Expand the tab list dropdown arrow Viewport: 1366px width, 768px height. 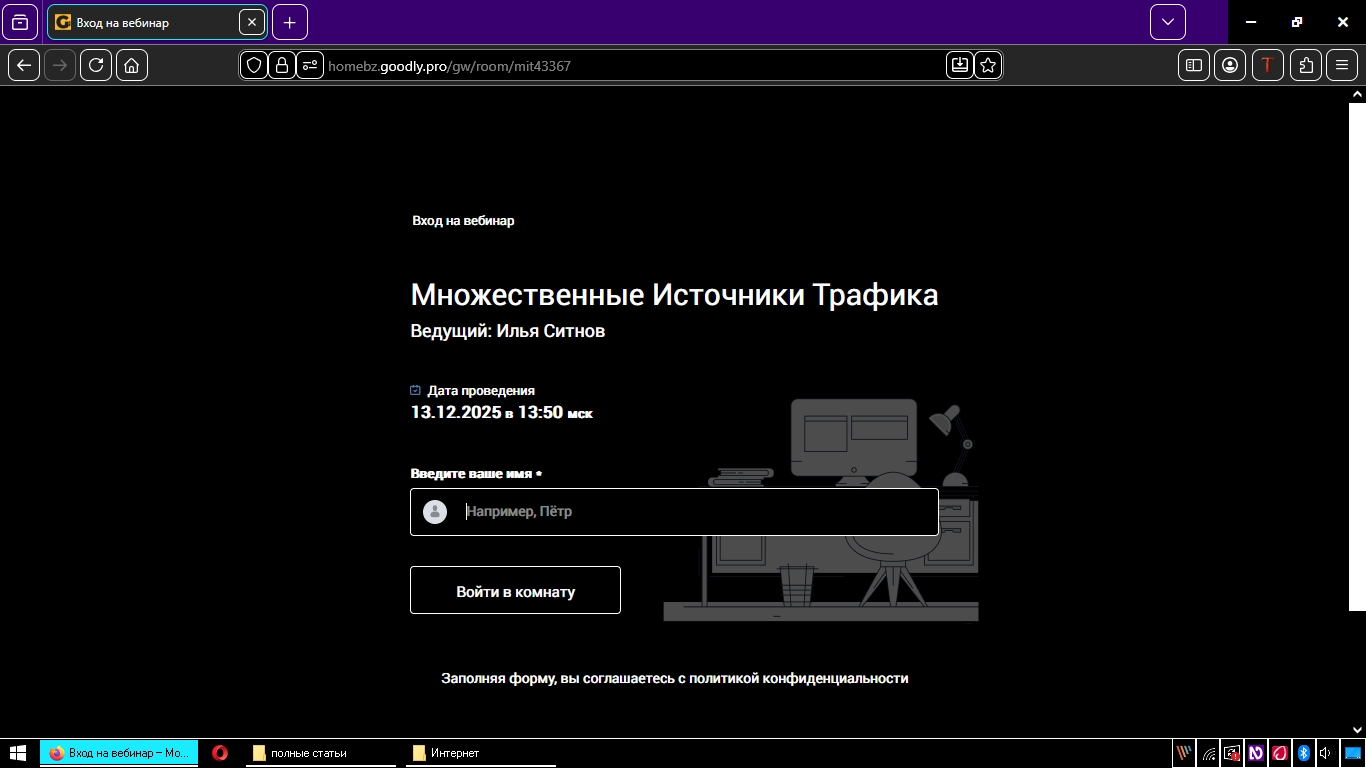click(x=1166, y=21)
